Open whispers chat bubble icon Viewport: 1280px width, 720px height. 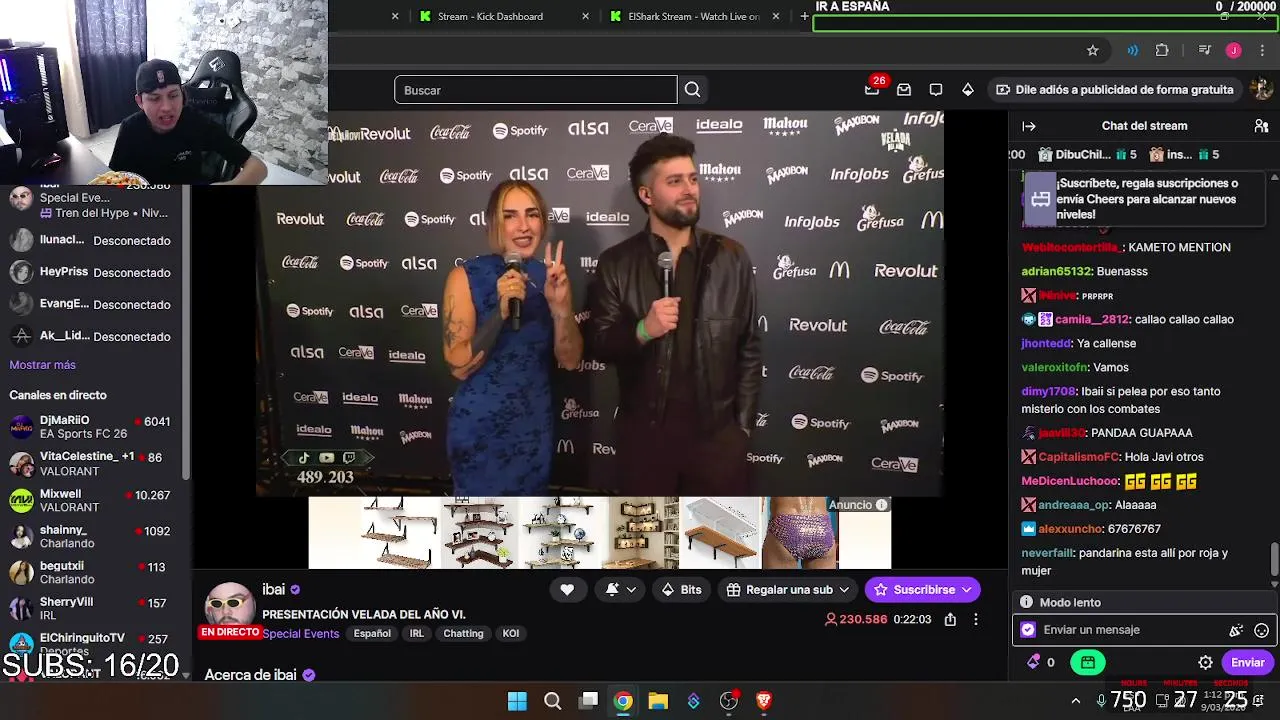[x=936, y=90]
